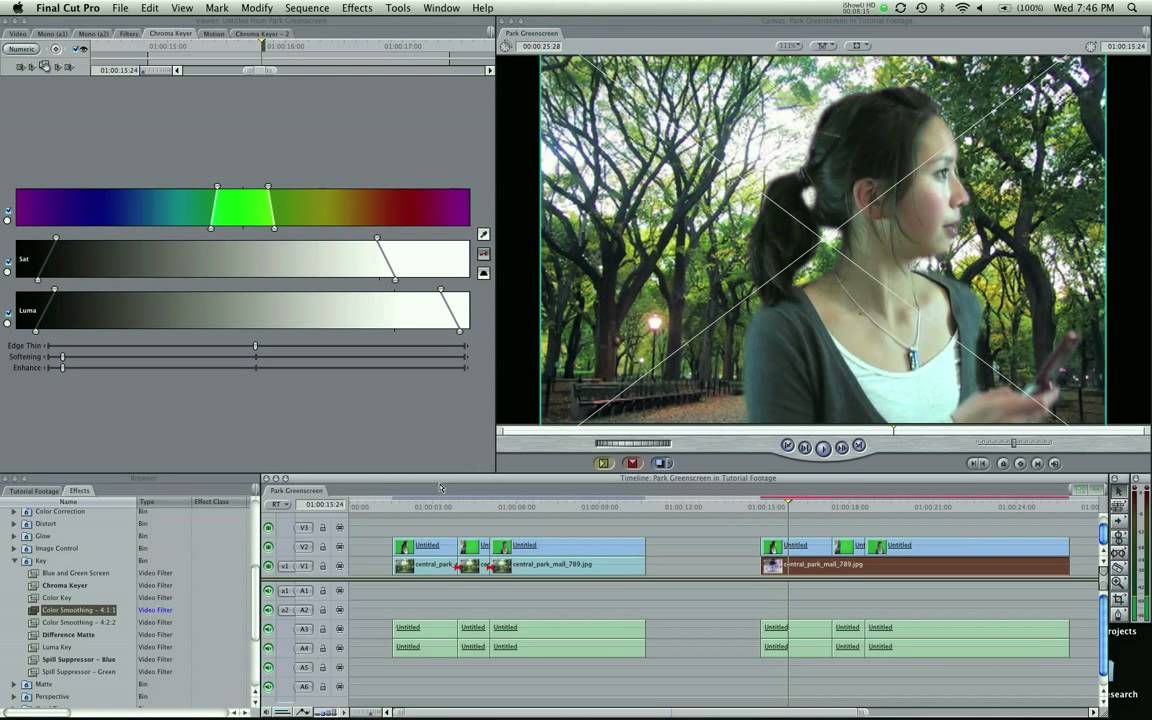
Task: Click Play Around Current Frame in Canvas
Action: point(841,447)
